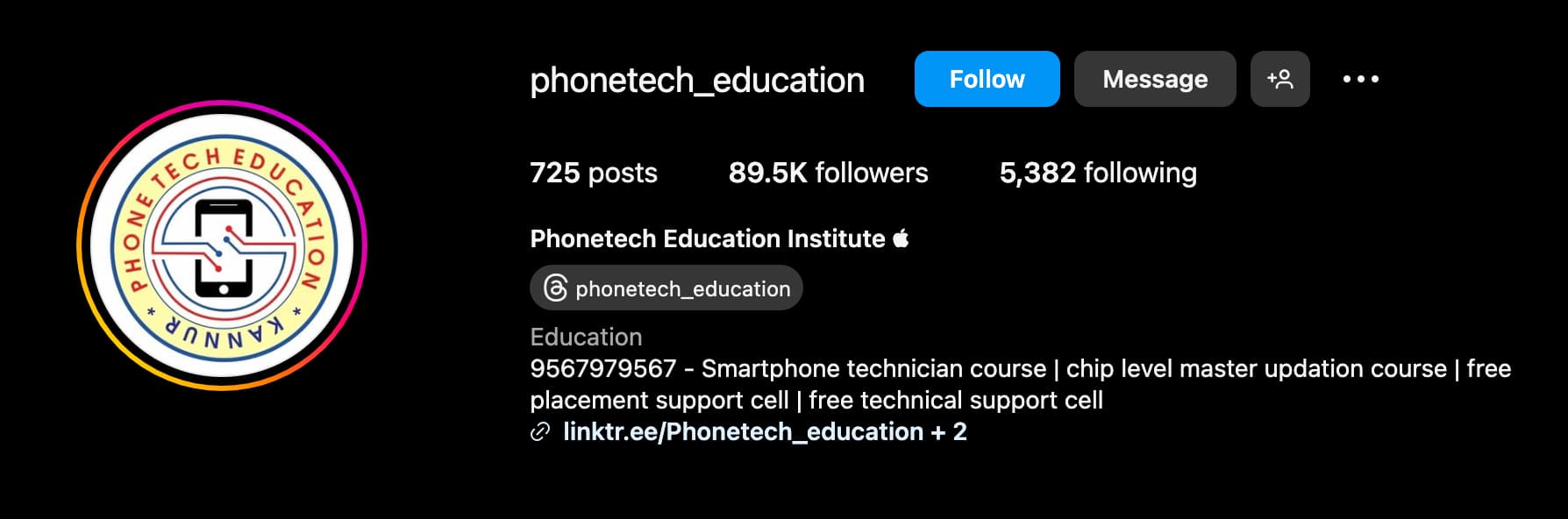View the 725 posts count
1568x519 pixels.
[x=593, y=173]
